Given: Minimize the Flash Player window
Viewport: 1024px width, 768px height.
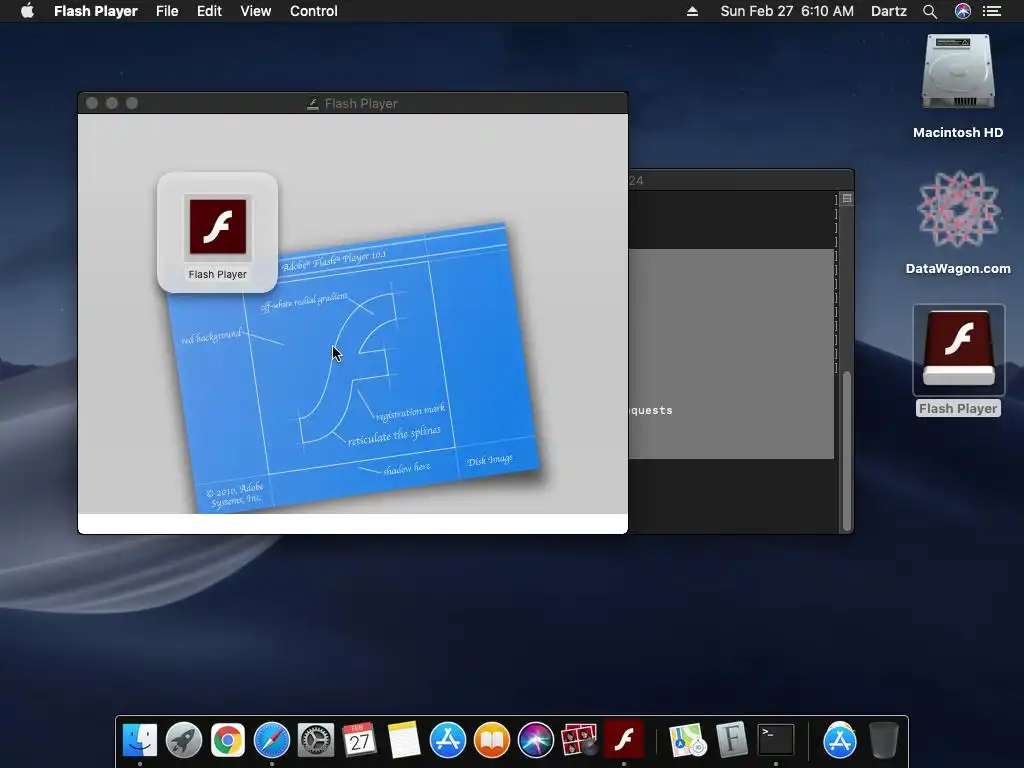Looking at the screenshot, I should coord(112,103).
